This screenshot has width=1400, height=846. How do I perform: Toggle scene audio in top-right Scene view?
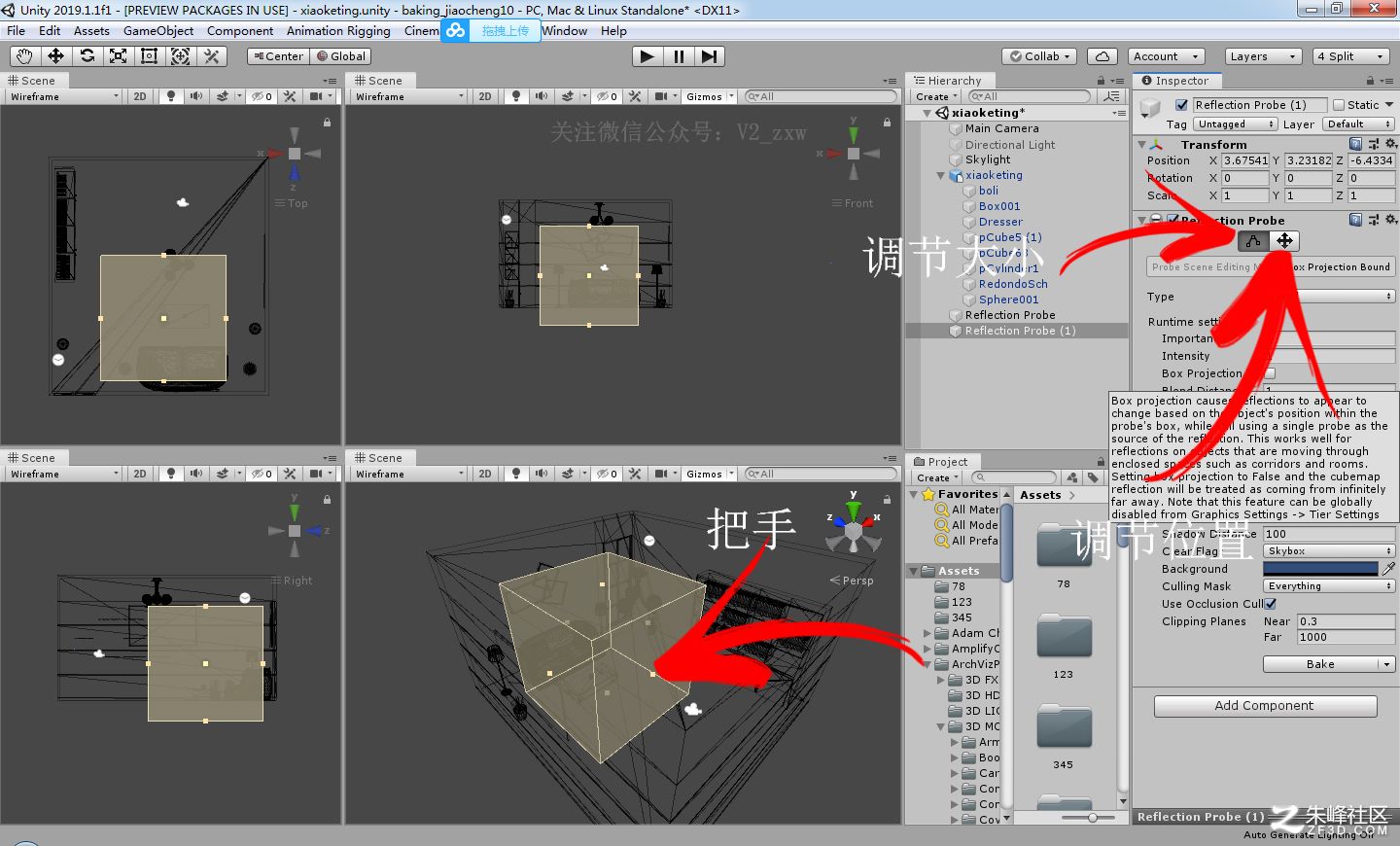click(542, 96)
